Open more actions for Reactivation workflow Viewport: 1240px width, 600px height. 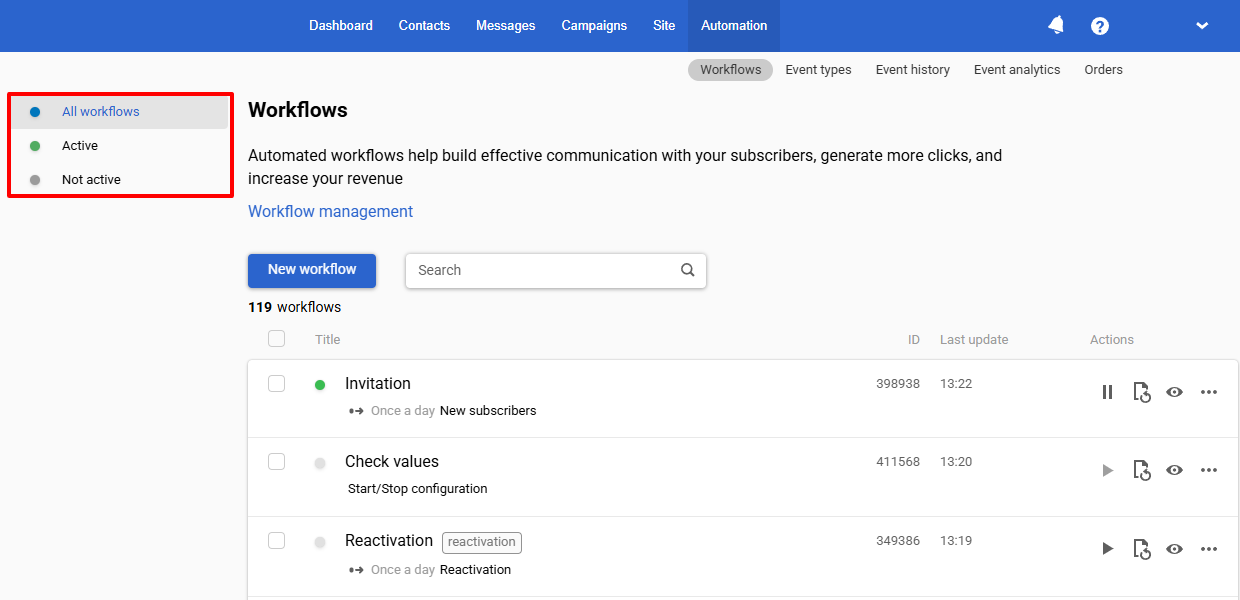pos(1209,549)
